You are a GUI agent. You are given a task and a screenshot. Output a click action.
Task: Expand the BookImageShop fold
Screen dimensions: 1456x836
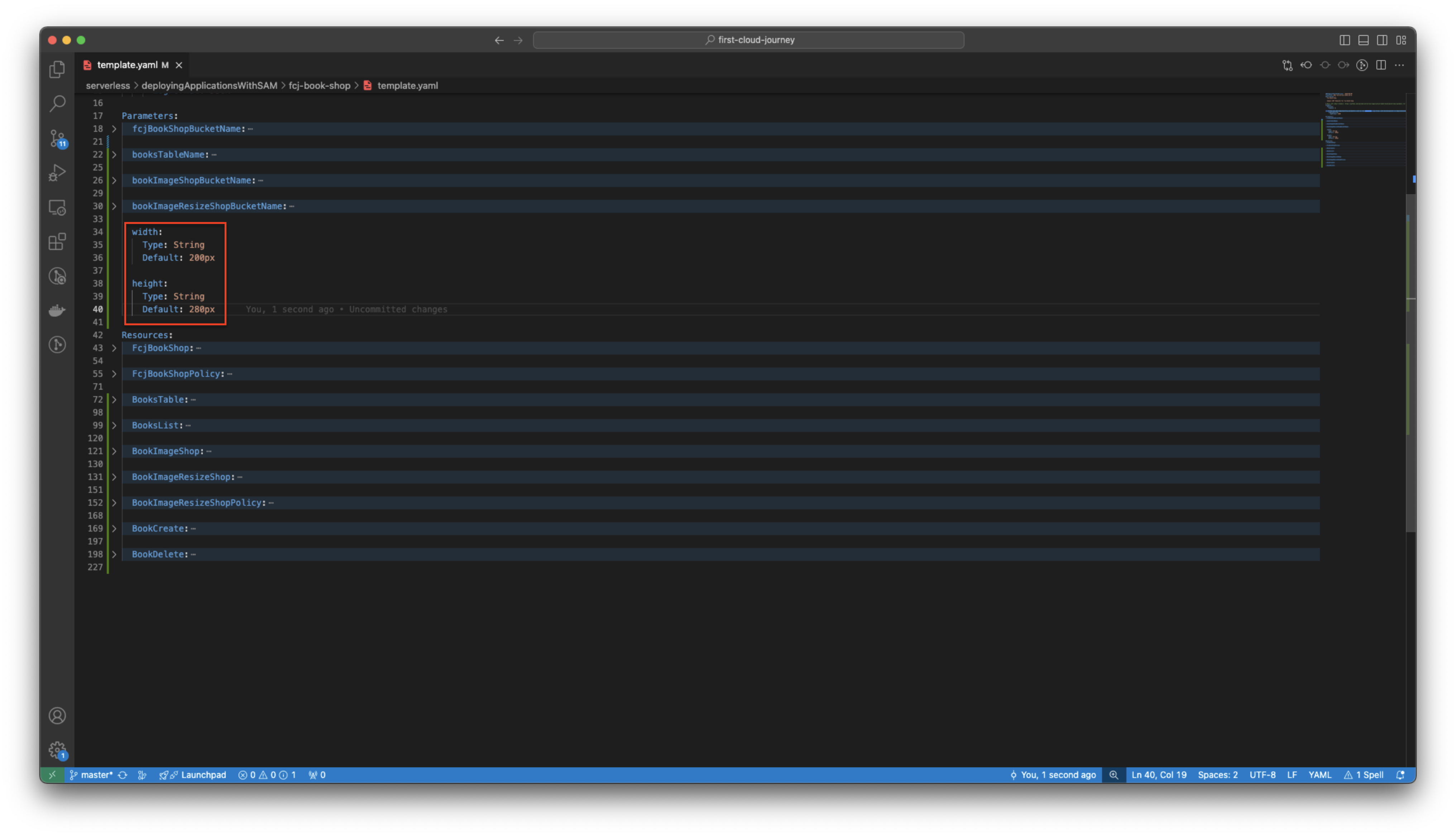[114, 452]
